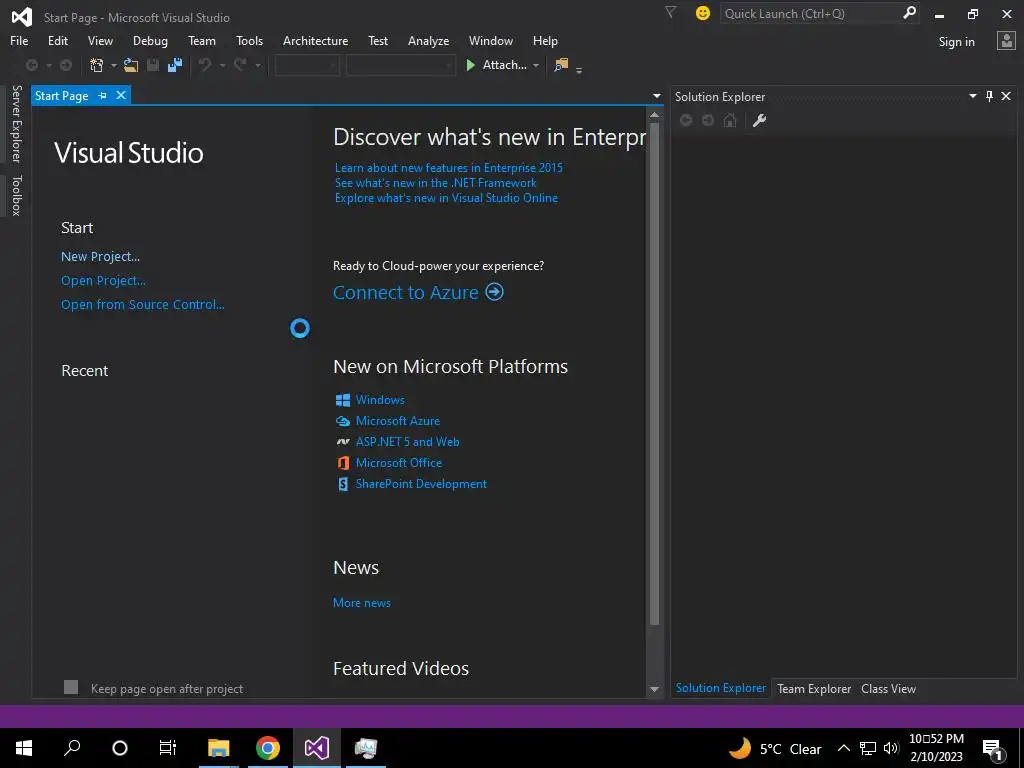
Task: Open the Server Explorer side tab
Action: 16,123
